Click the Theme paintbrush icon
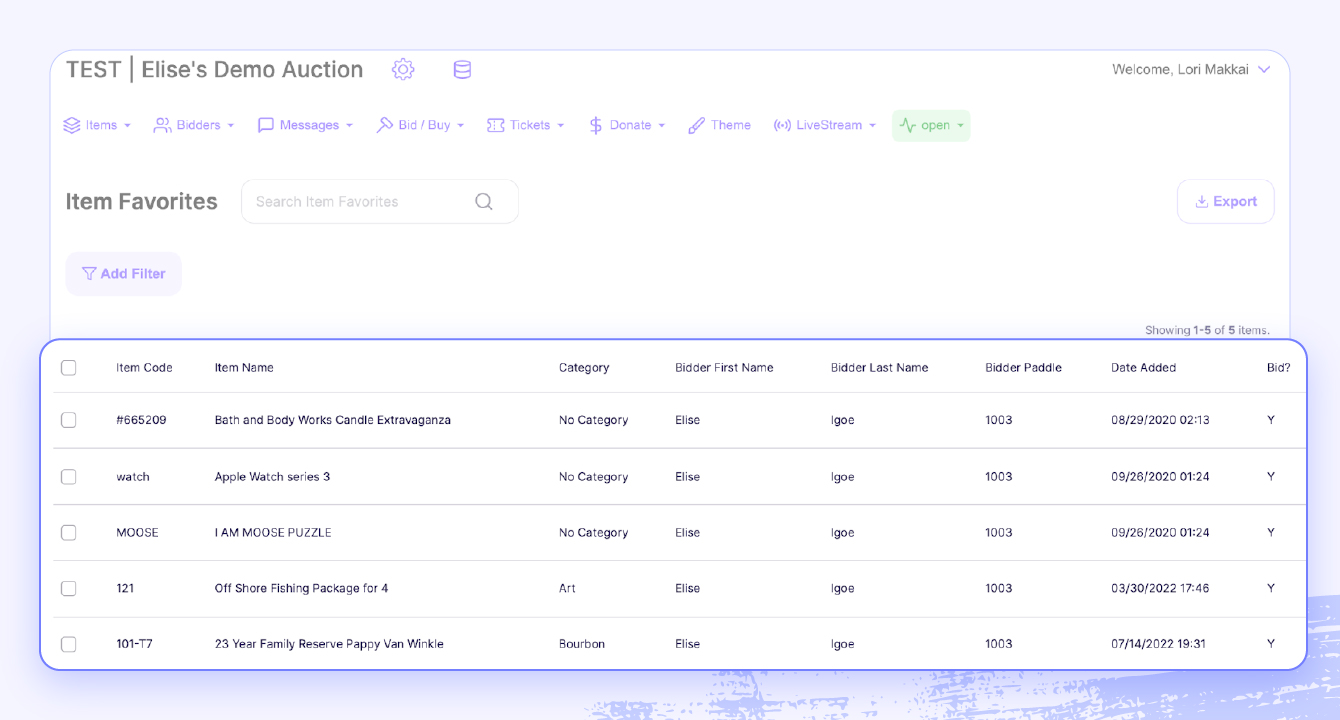Screen dimensions: 1340x720 (x=697, y=125)
